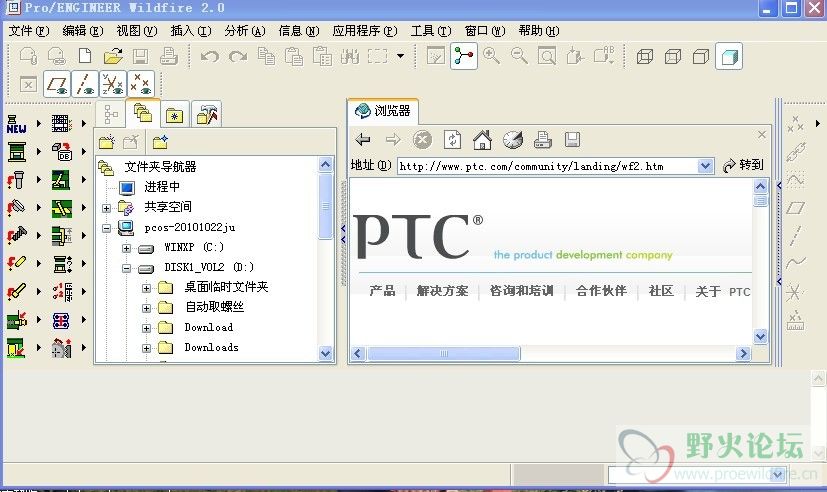Expand the 共享空间 tree node
827x492 pixels.
click(107, 208)
